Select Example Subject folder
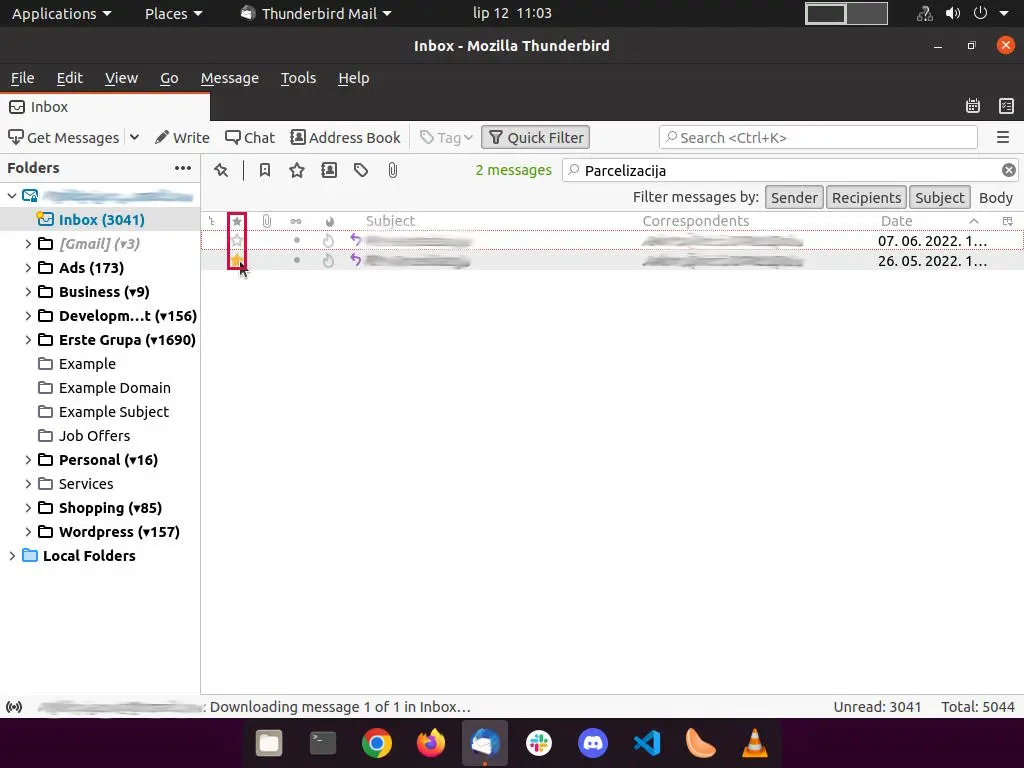The width and height of the screenshot is (1024, 768). pyautogui.click(x=100, y=412)
